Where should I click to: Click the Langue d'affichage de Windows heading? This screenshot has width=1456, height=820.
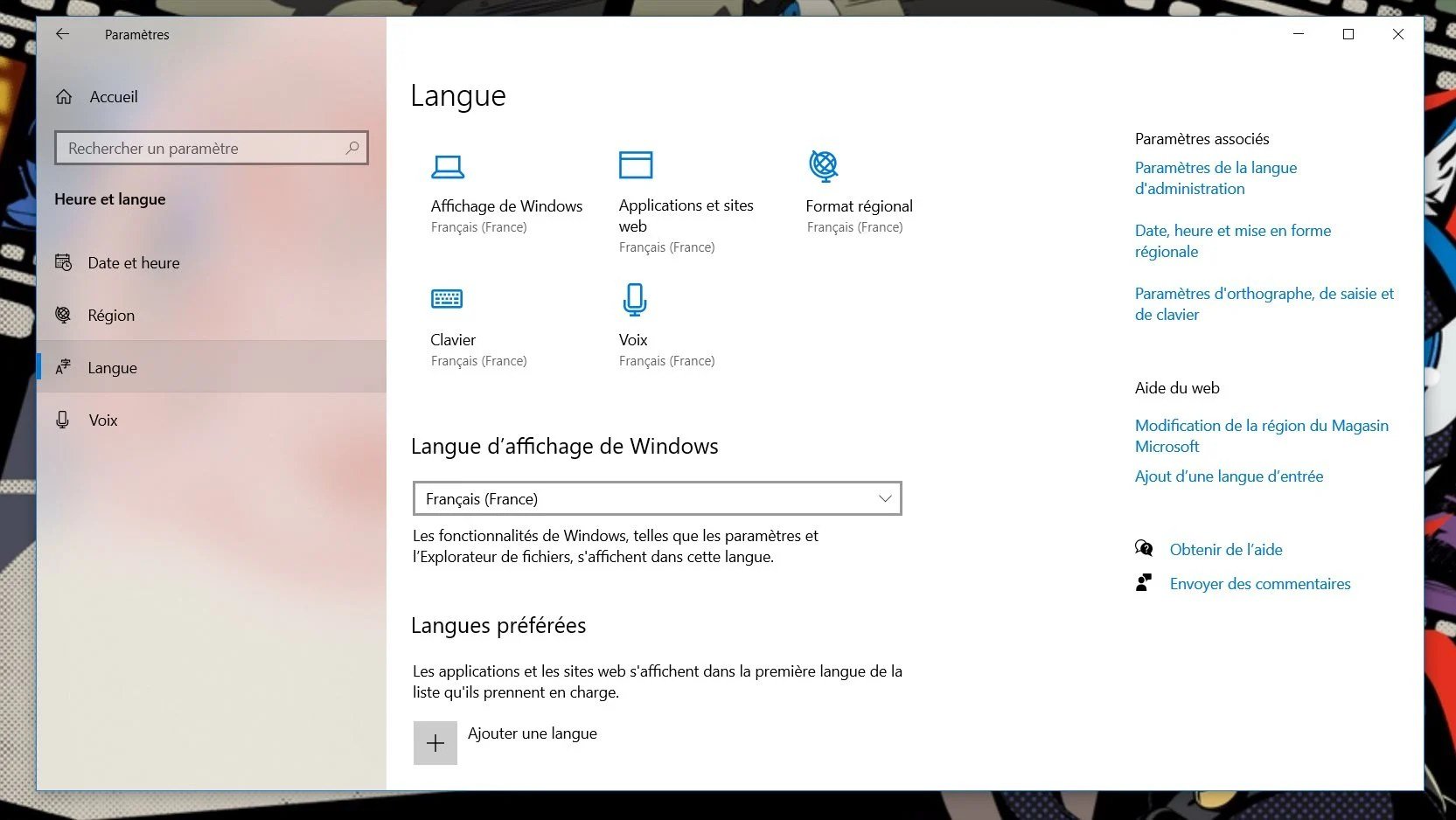point(565,447)
